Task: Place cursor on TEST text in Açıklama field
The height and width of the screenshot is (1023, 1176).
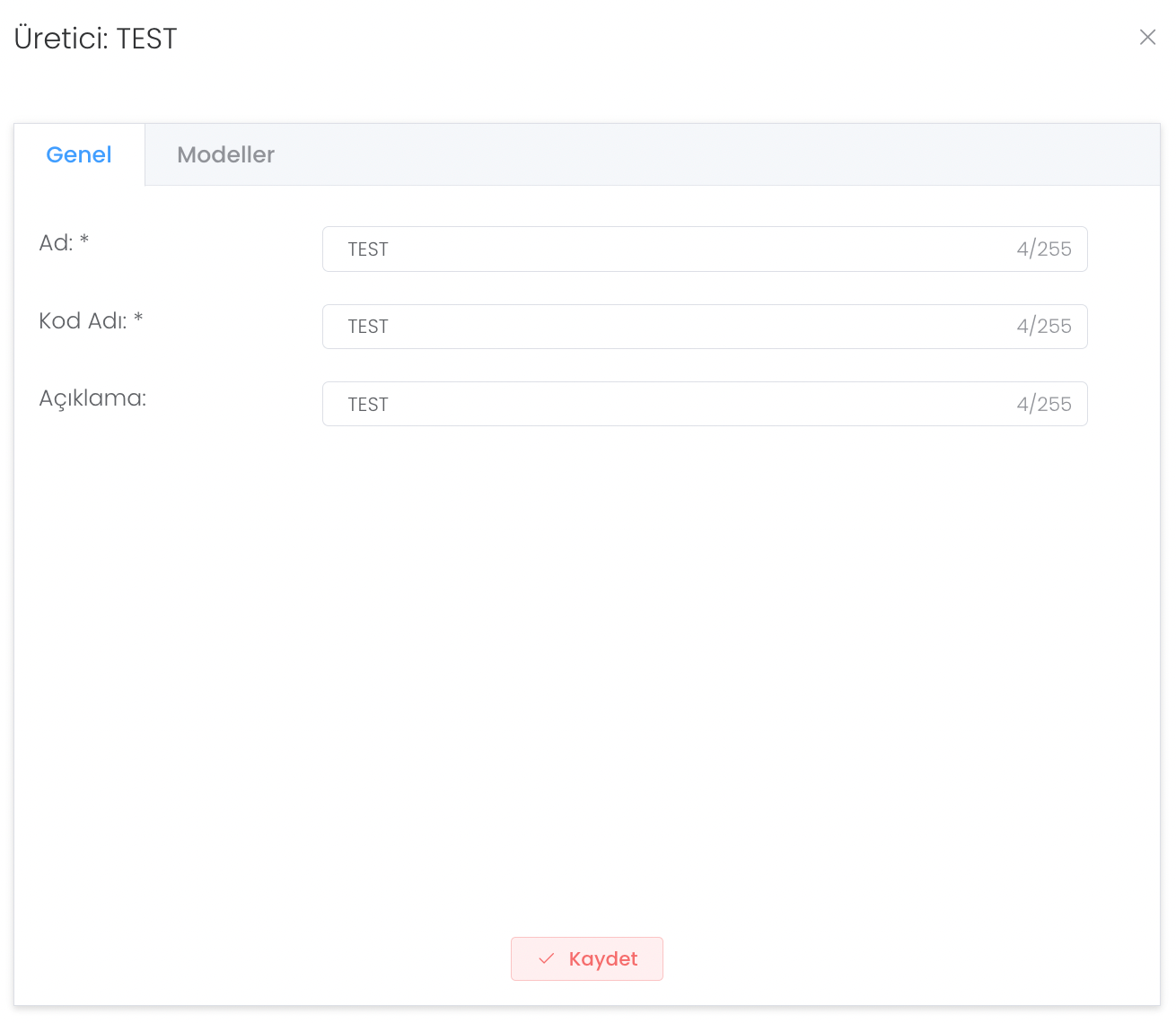Action: pyautogui.click(x=368, y=405)
